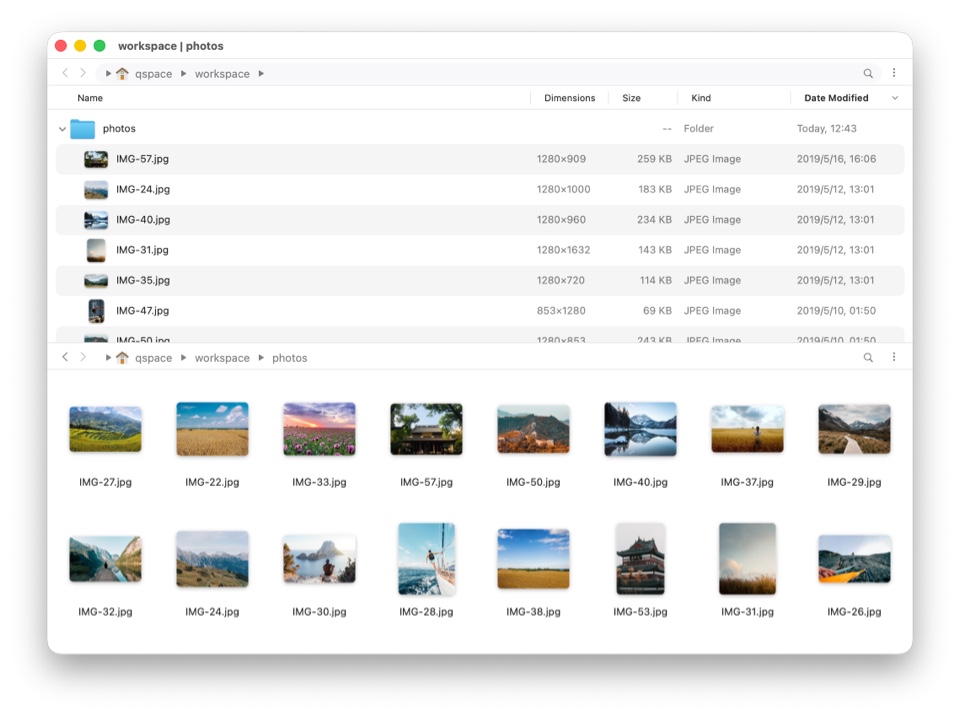Navigate to qspace in the top path bar

click(x=153, y=74)
